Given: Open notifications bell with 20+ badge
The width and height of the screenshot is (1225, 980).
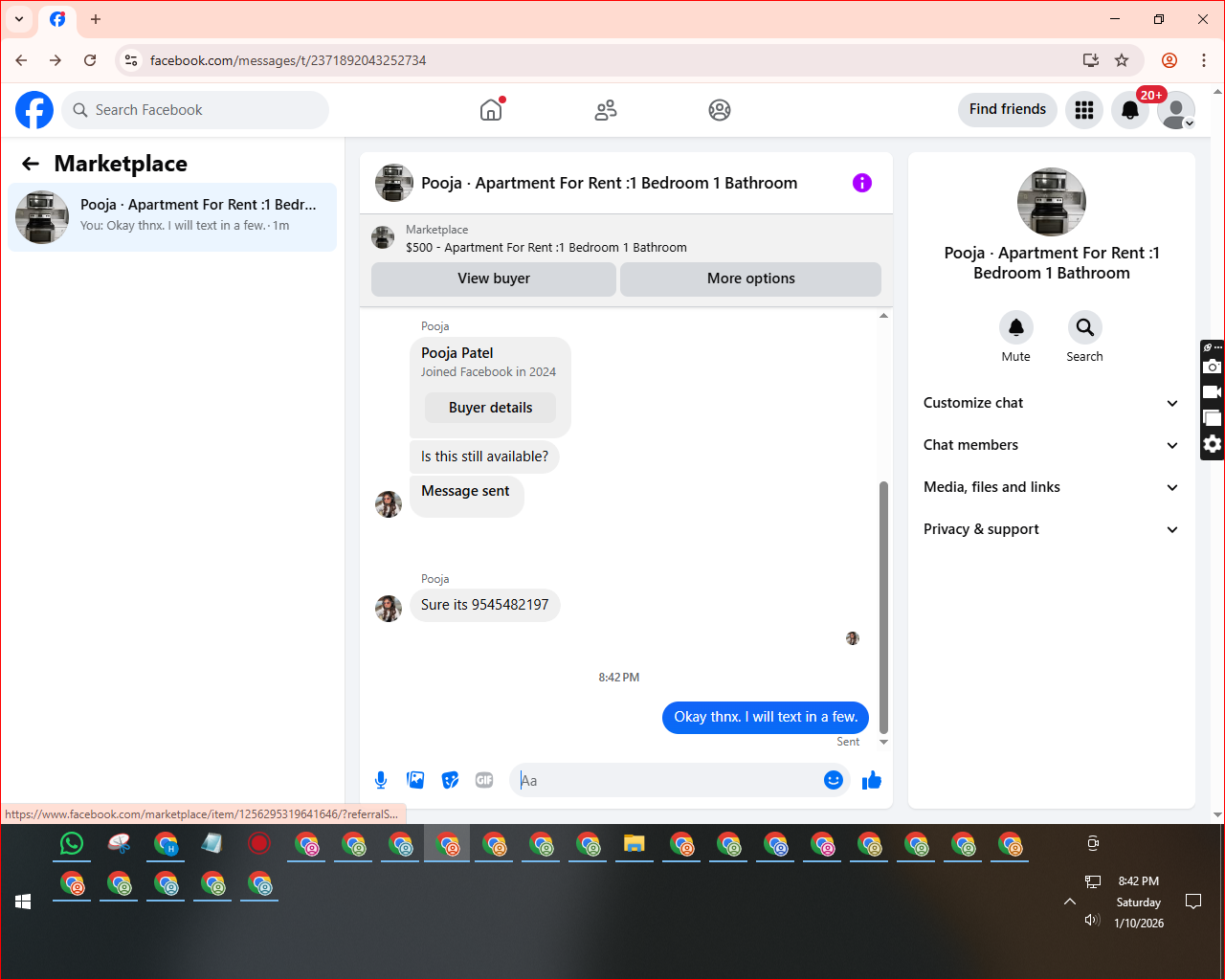Looking at the screenshot, I should tap(1130, 110).
